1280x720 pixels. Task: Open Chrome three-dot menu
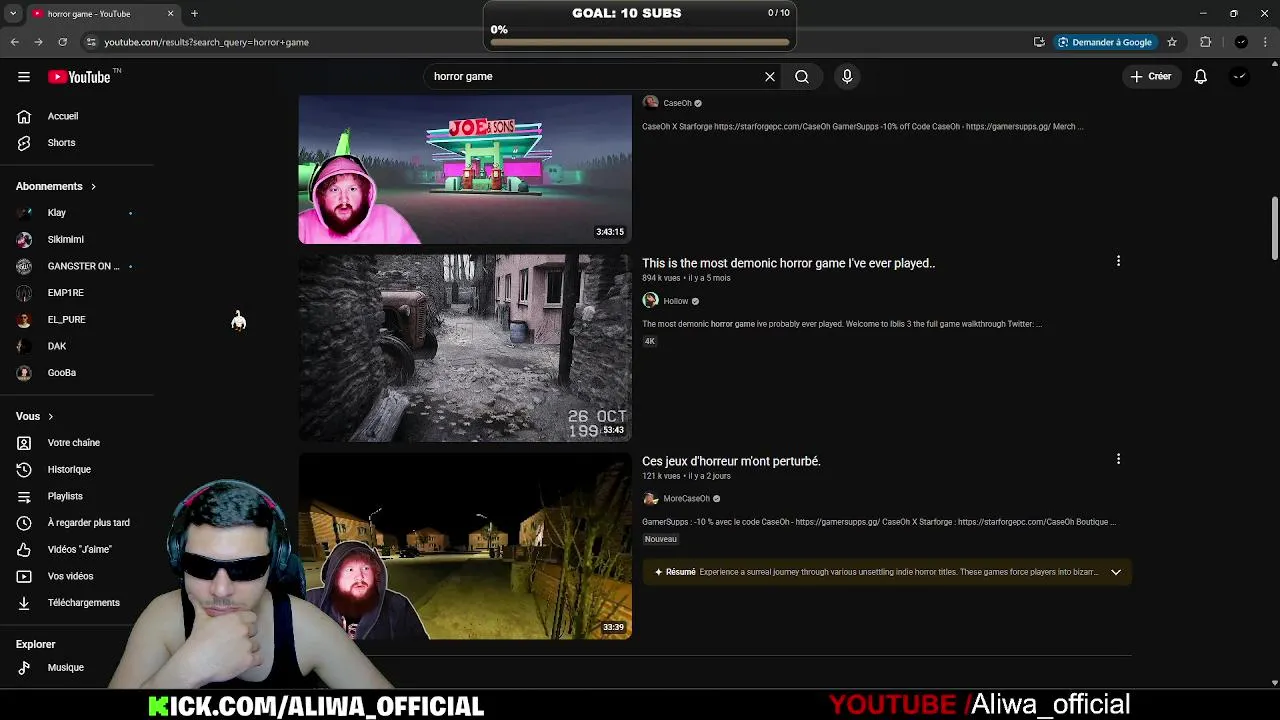pos(1266,42)
